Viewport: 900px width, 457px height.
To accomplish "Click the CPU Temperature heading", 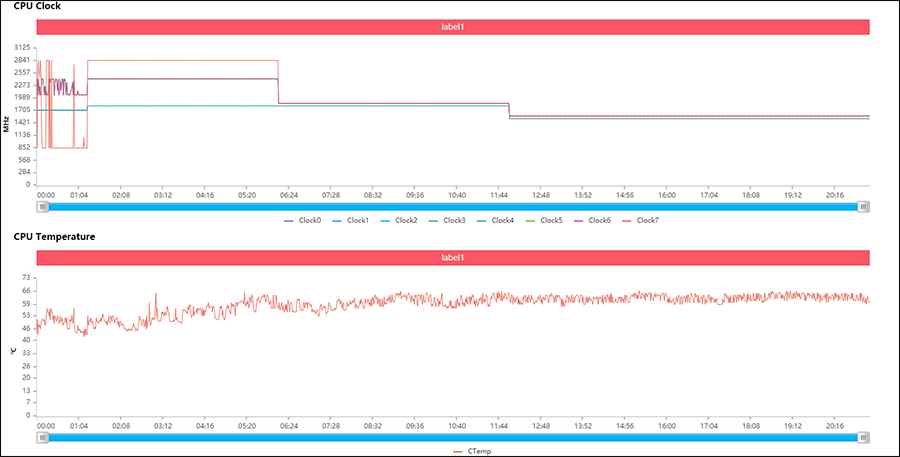I will pos(55,237).
